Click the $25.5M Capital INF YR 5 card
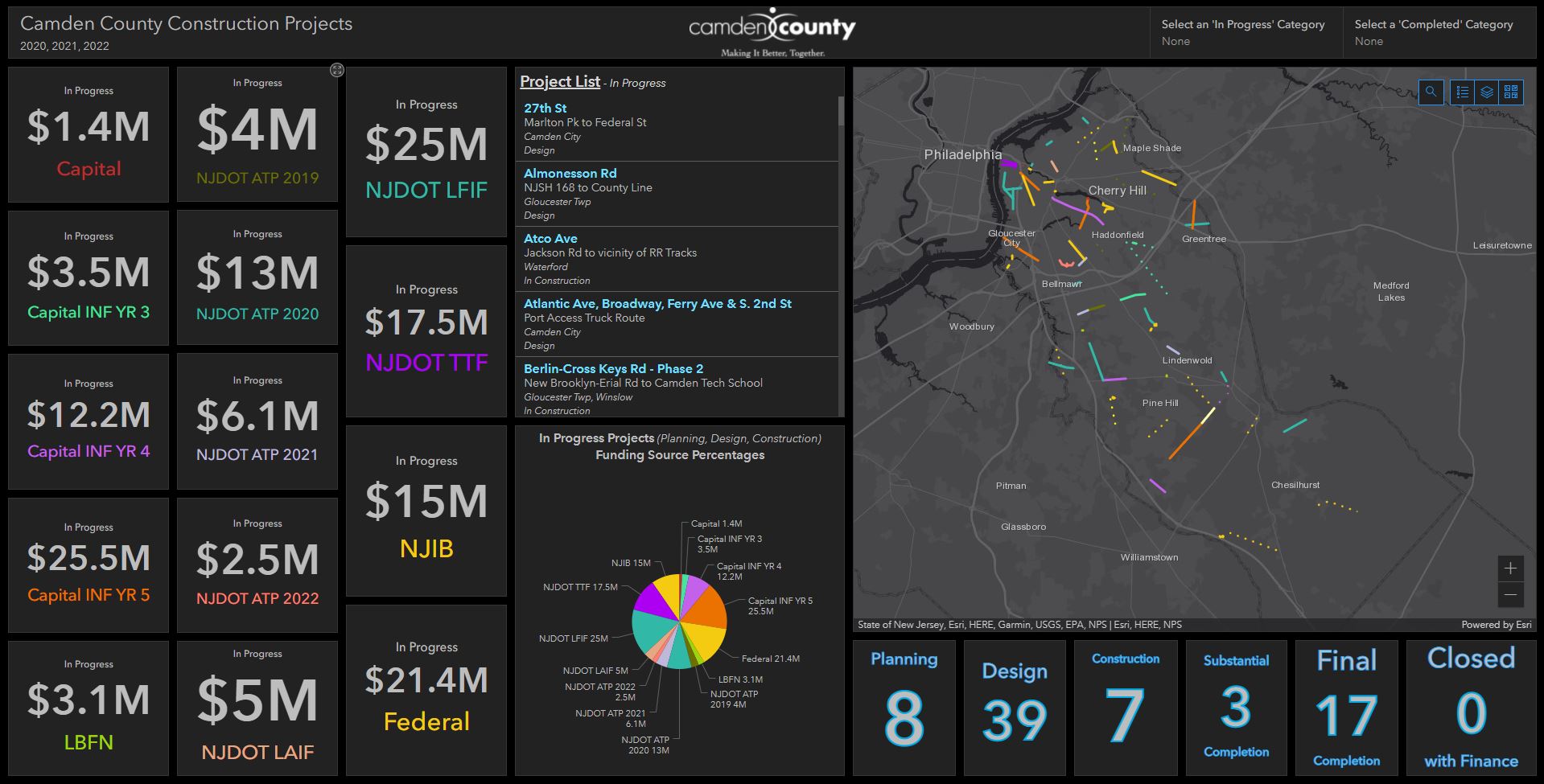Viewport: 1544px width, 784px height. (89, 565)
